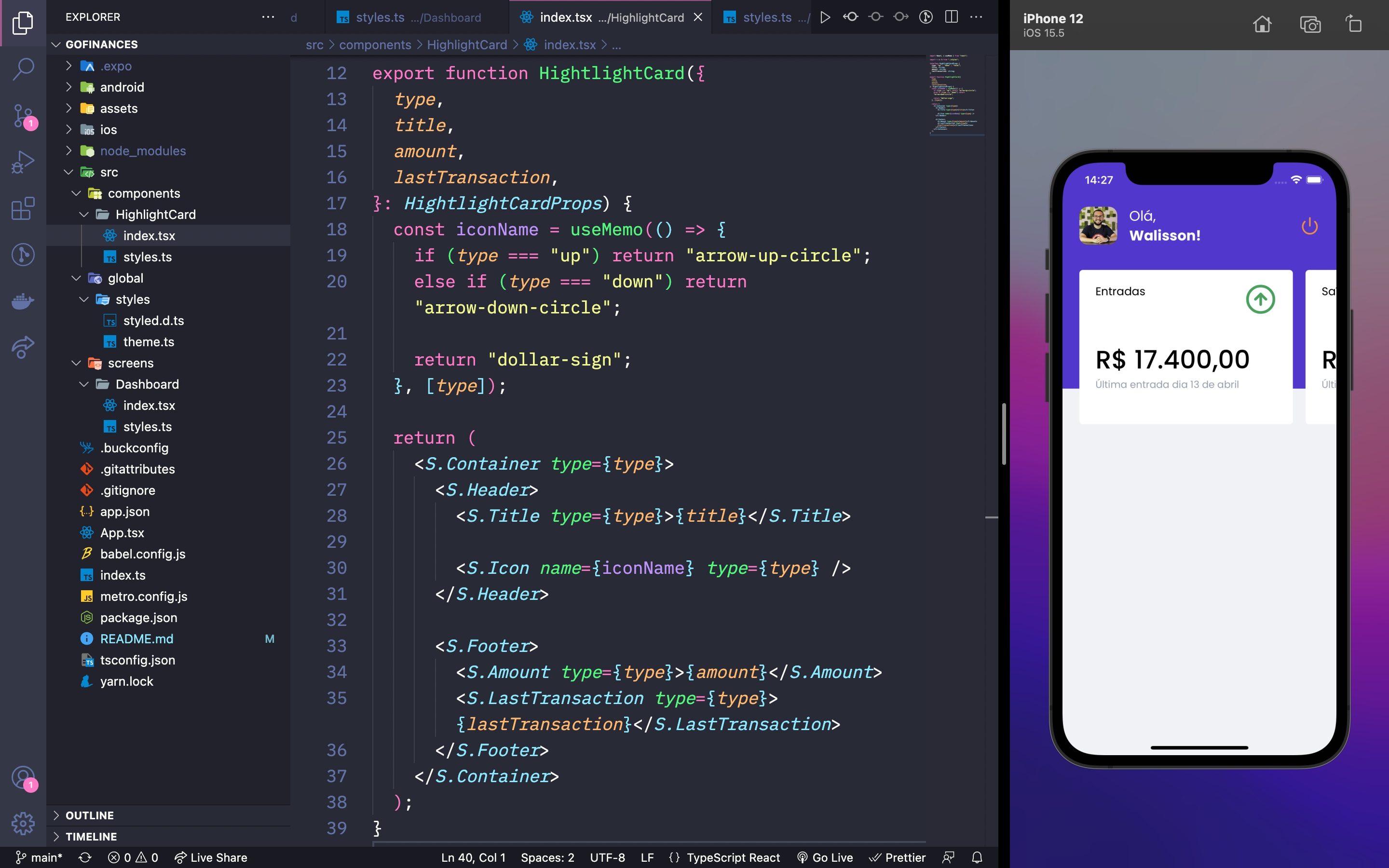Open the Docker view icon

tap(23, 300)
